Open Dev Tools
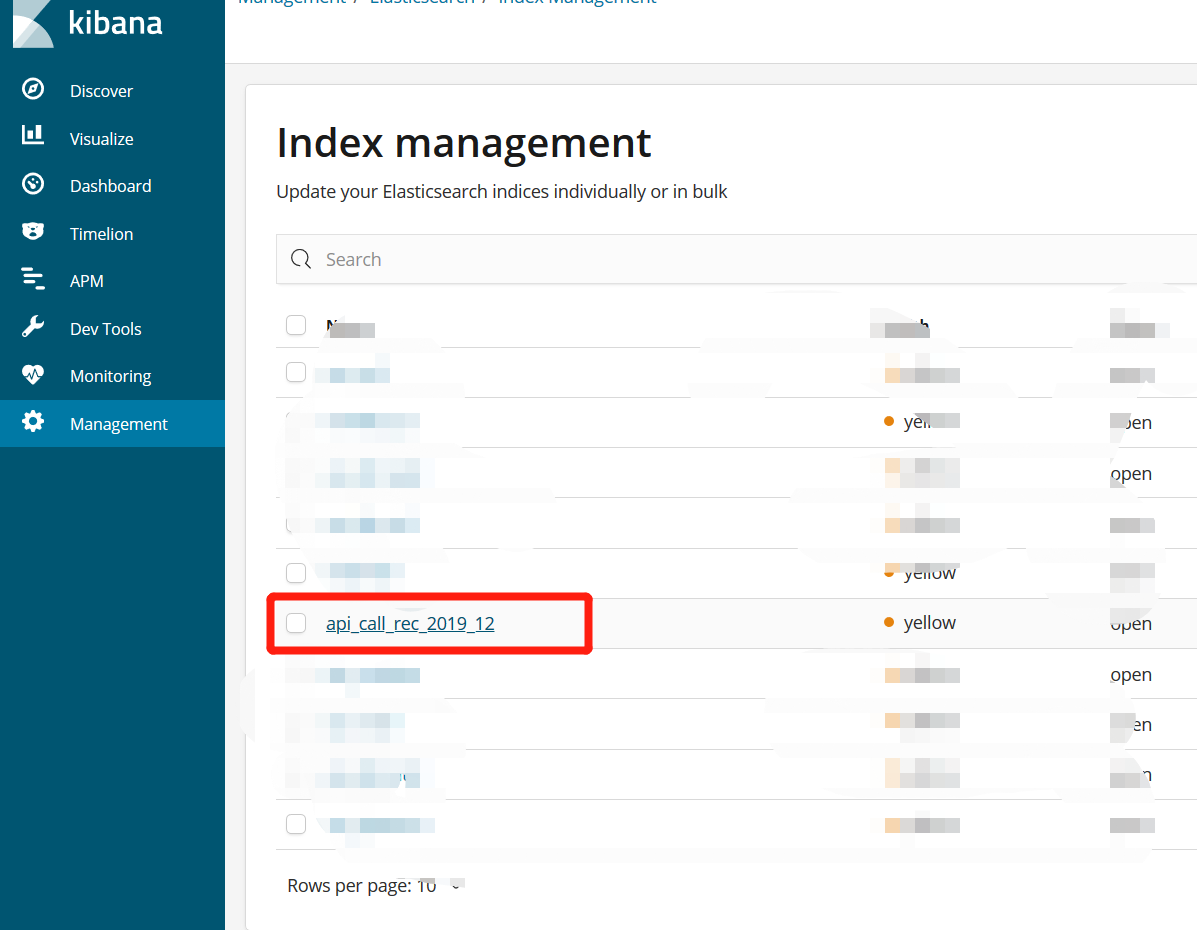 [x=104, y=328]
